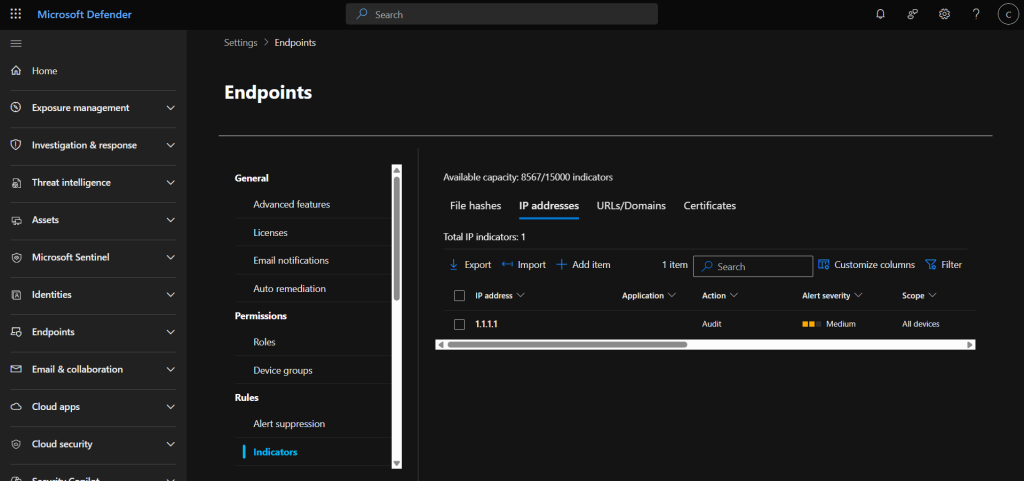Screen dimensions: 1024x481
Task: Switch to Certificates tab
Action: [710, 206]
